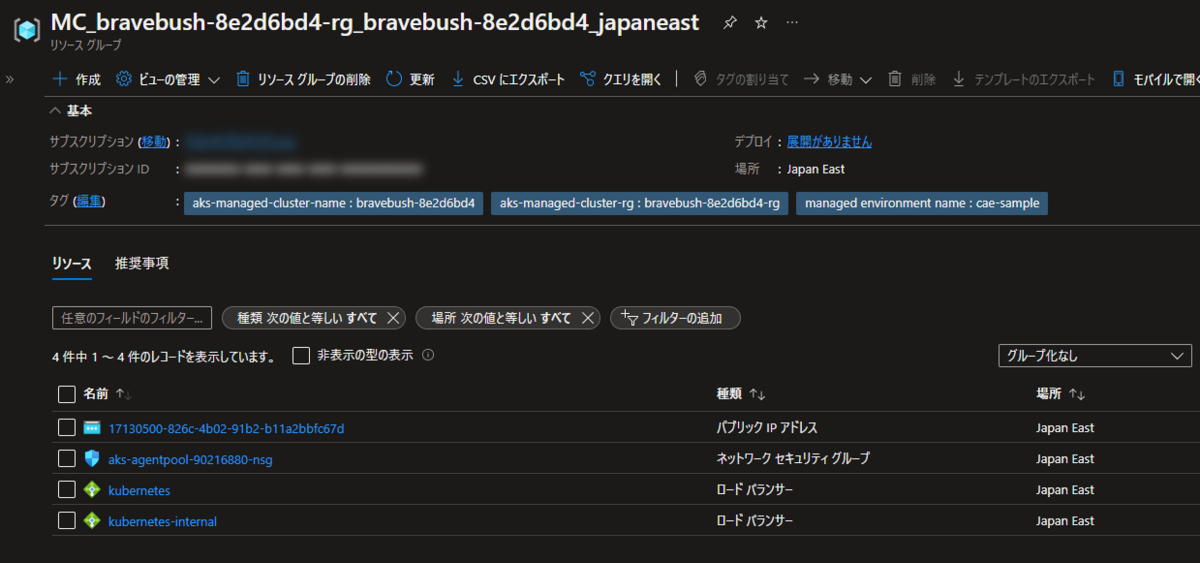Favorite this resource group with the star
Screen dimensions: 1200x563
pos(761,23)
